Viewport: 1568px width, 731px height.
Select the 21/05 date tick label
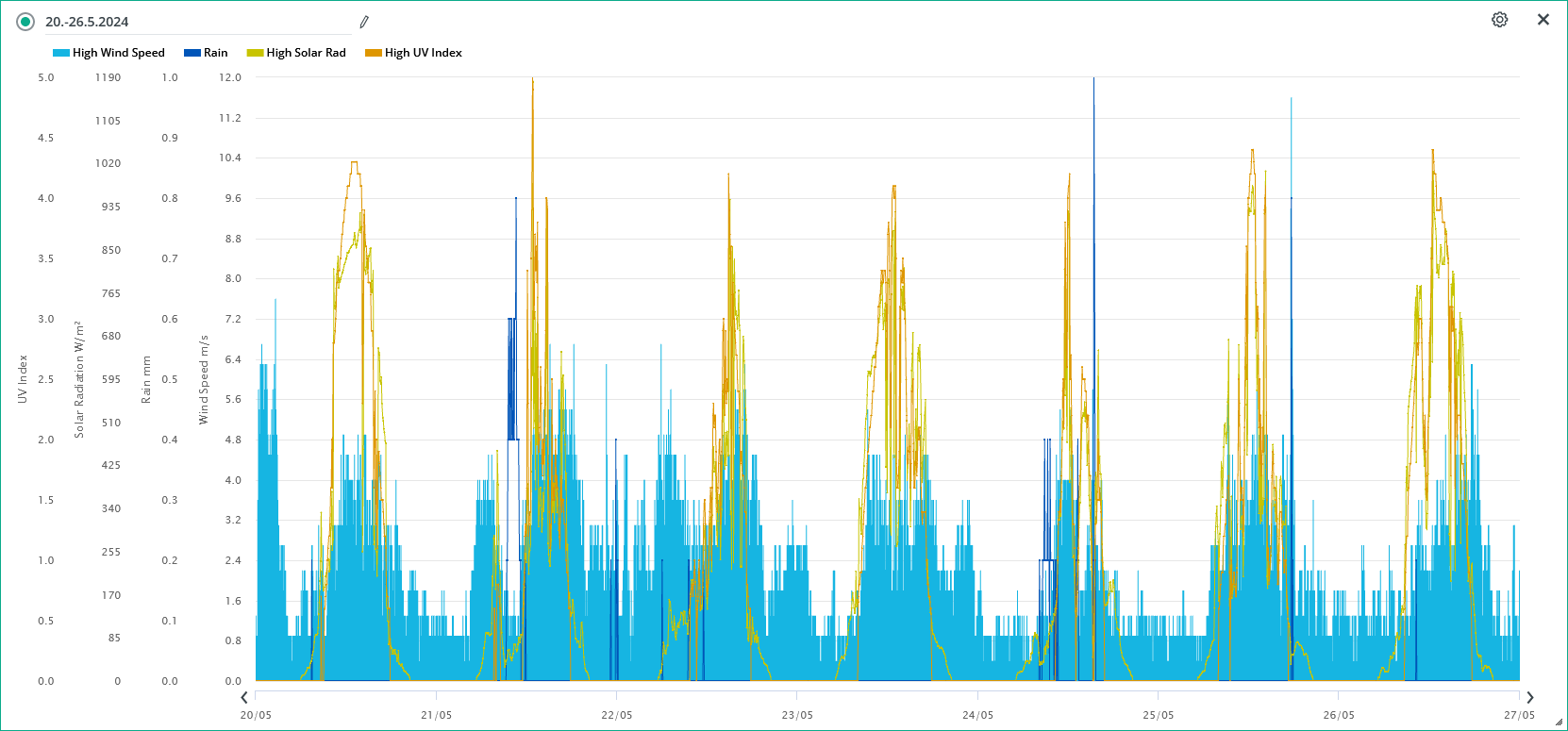coord(436,715)
